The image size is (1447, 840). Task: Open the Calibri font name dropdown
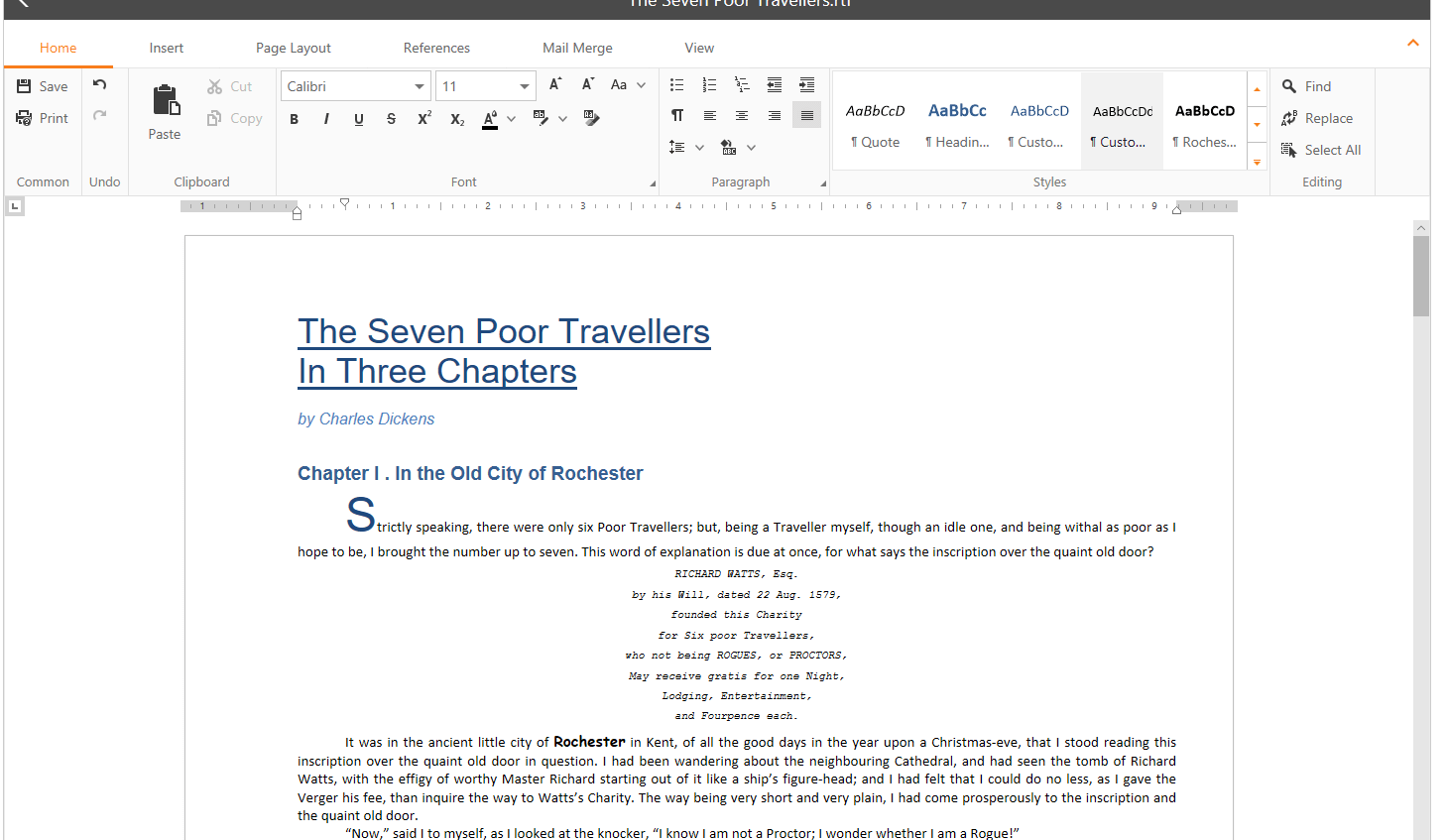[x=420, y=86]
